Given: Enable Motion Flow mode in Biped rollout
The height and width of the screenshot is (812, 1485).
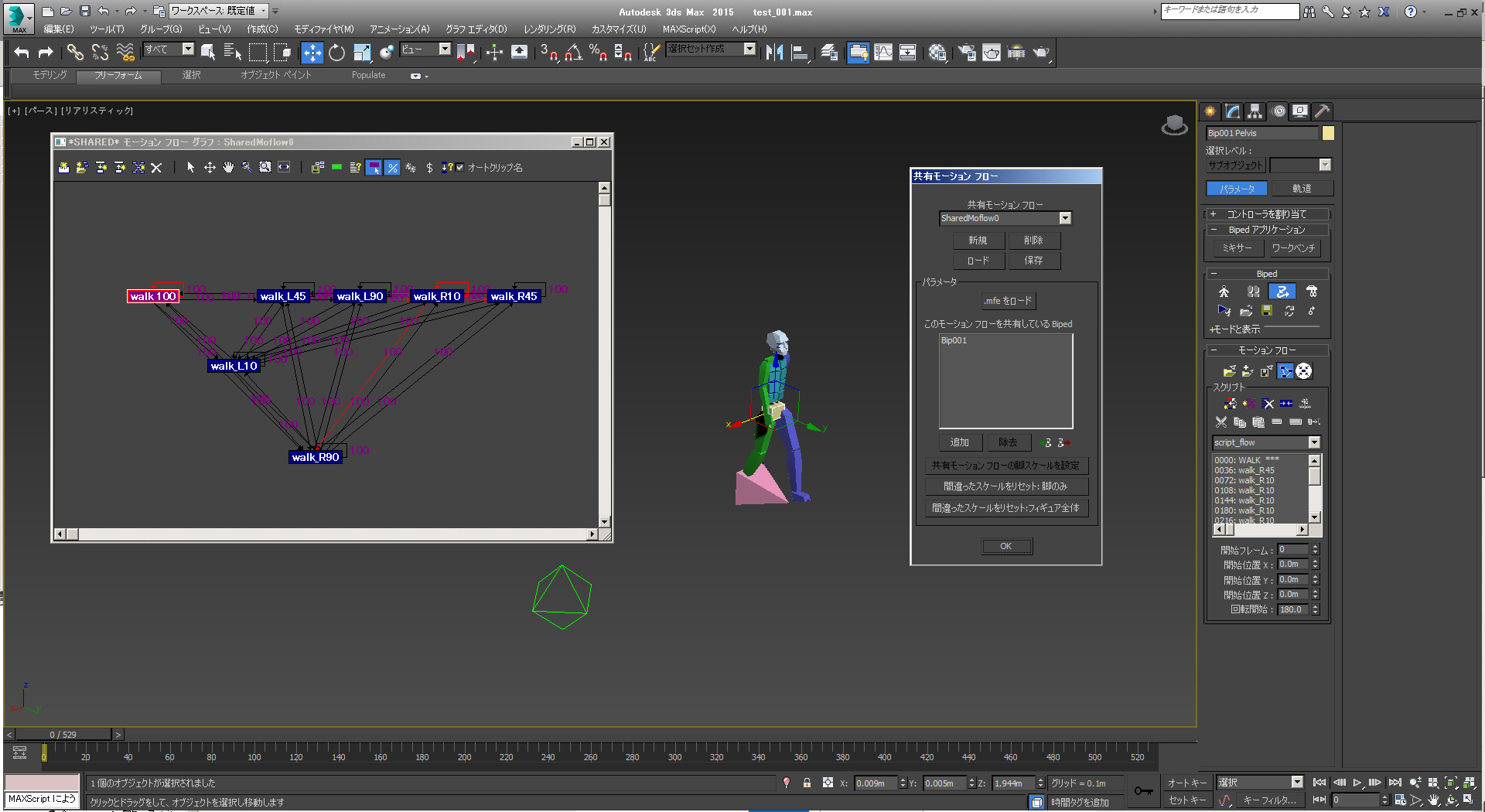Looking at the screenshot, I should [1282, 292].
